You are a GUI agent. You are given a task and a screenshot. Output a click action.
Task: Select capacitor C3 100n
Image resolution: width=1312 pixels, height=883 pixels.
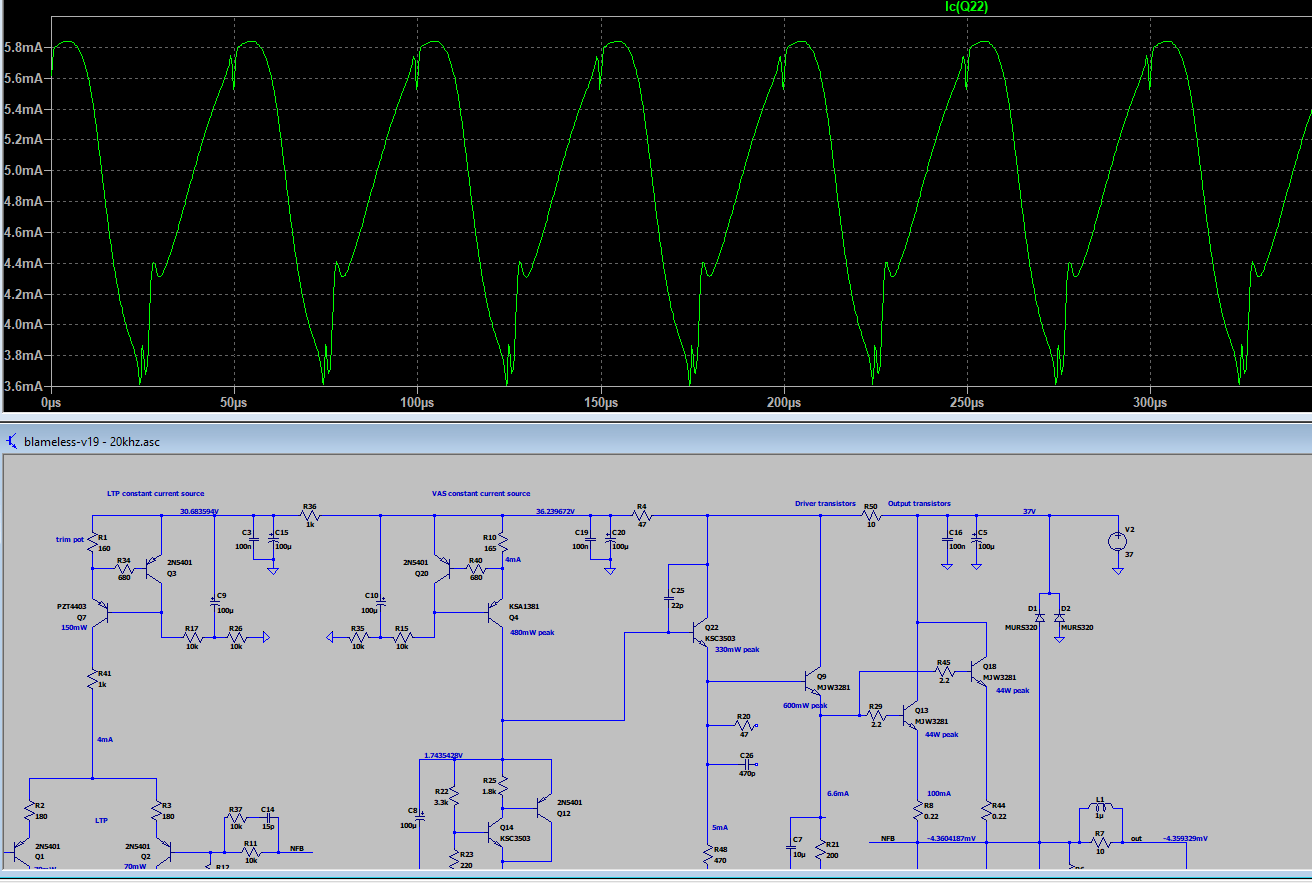(x=252, y=540)
